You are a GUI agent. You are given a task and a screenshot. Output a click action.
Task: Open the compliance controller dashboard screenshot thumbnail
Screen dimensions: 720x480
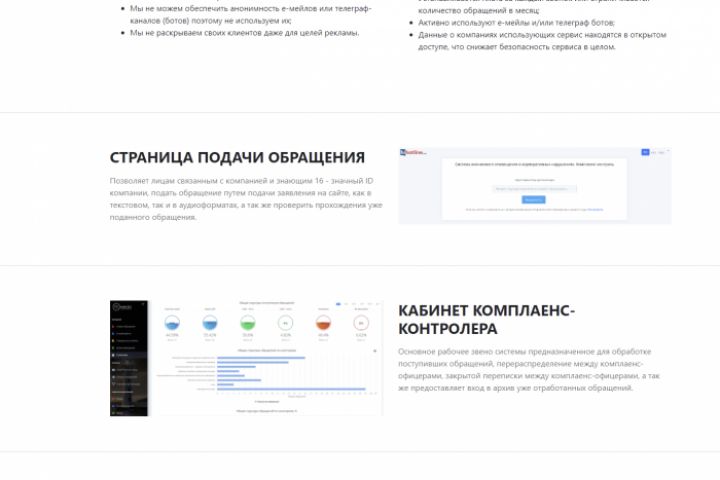246,358
